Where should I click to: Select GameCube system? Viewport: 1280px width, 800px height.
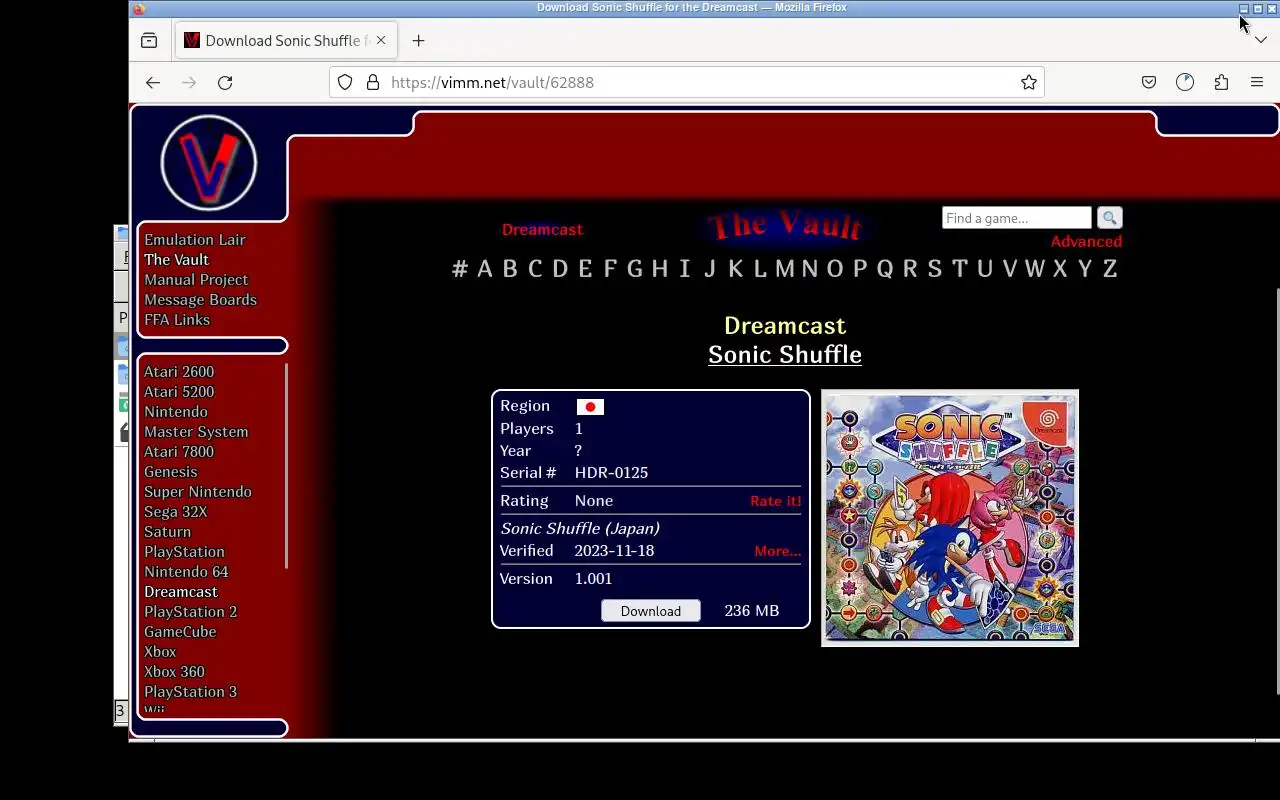coord(180,631)
